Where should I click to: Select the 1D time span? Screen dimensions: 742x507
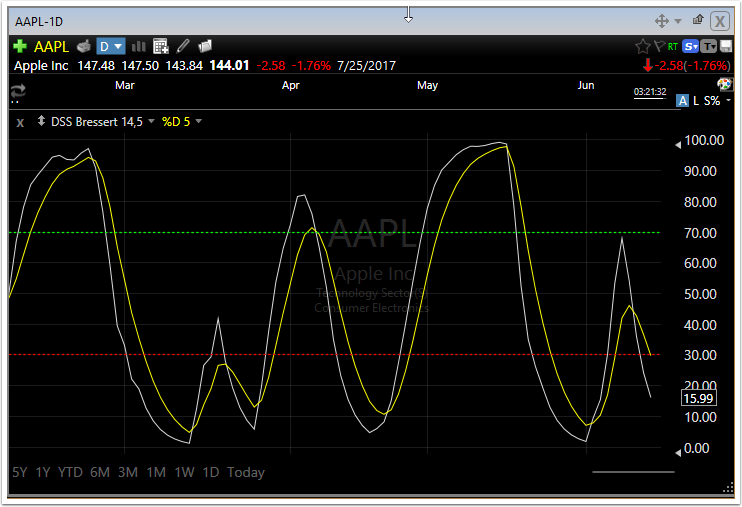[x=211, y=472]
